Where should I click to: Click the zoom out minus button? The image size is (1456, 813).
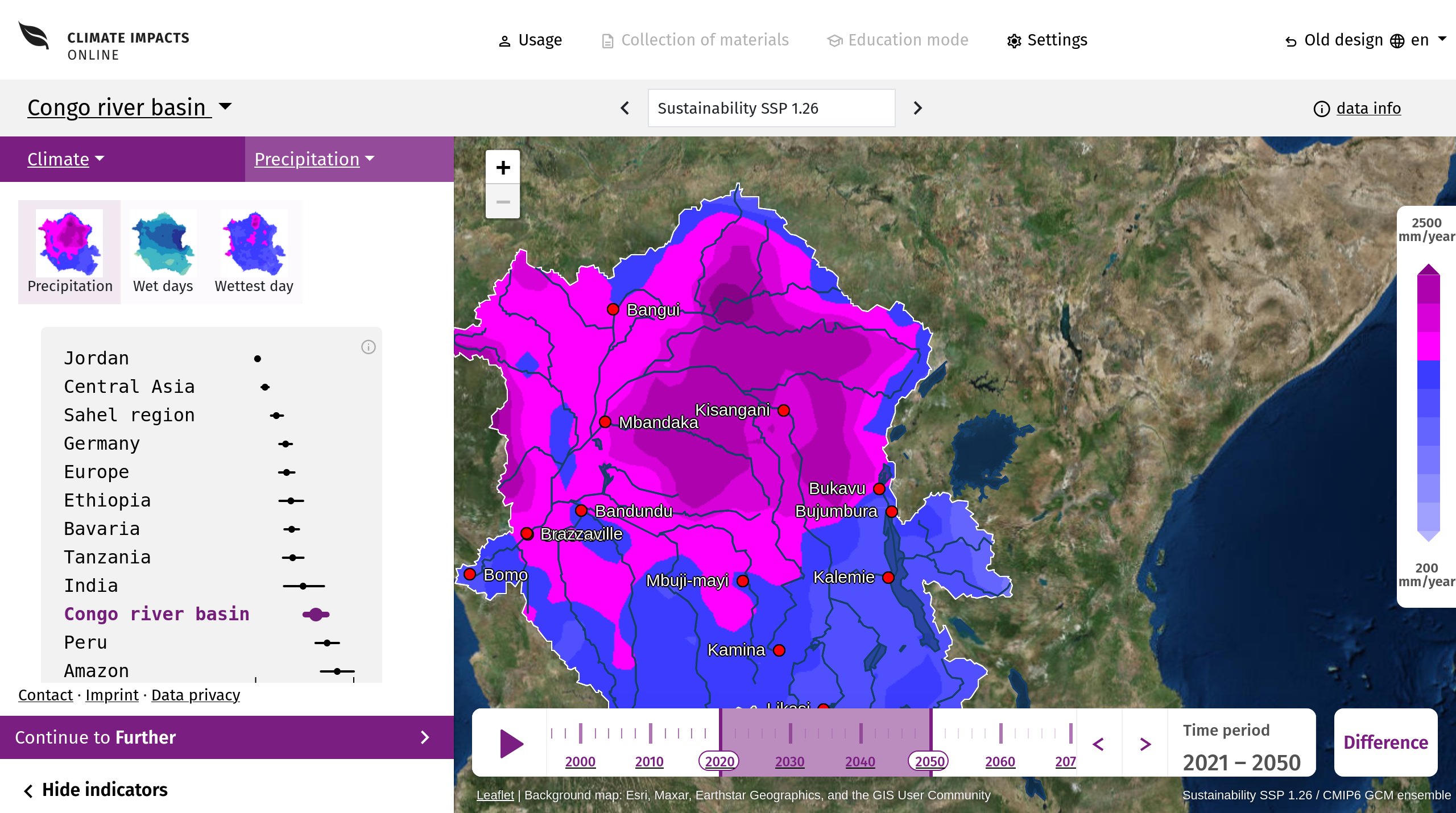click(503, 201)
